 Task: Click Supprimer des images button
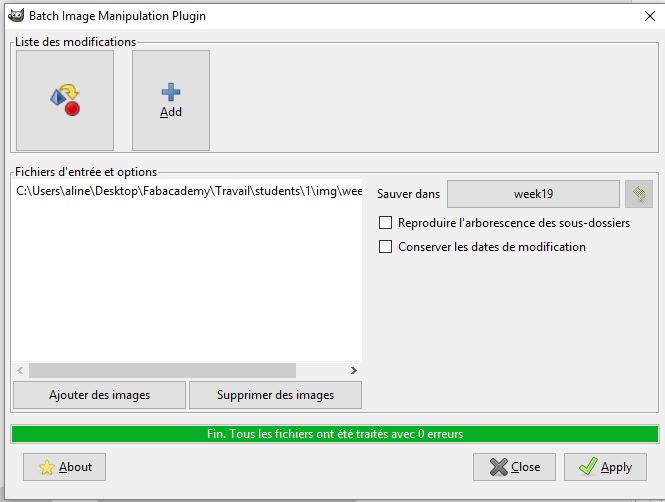coord(275,395)
